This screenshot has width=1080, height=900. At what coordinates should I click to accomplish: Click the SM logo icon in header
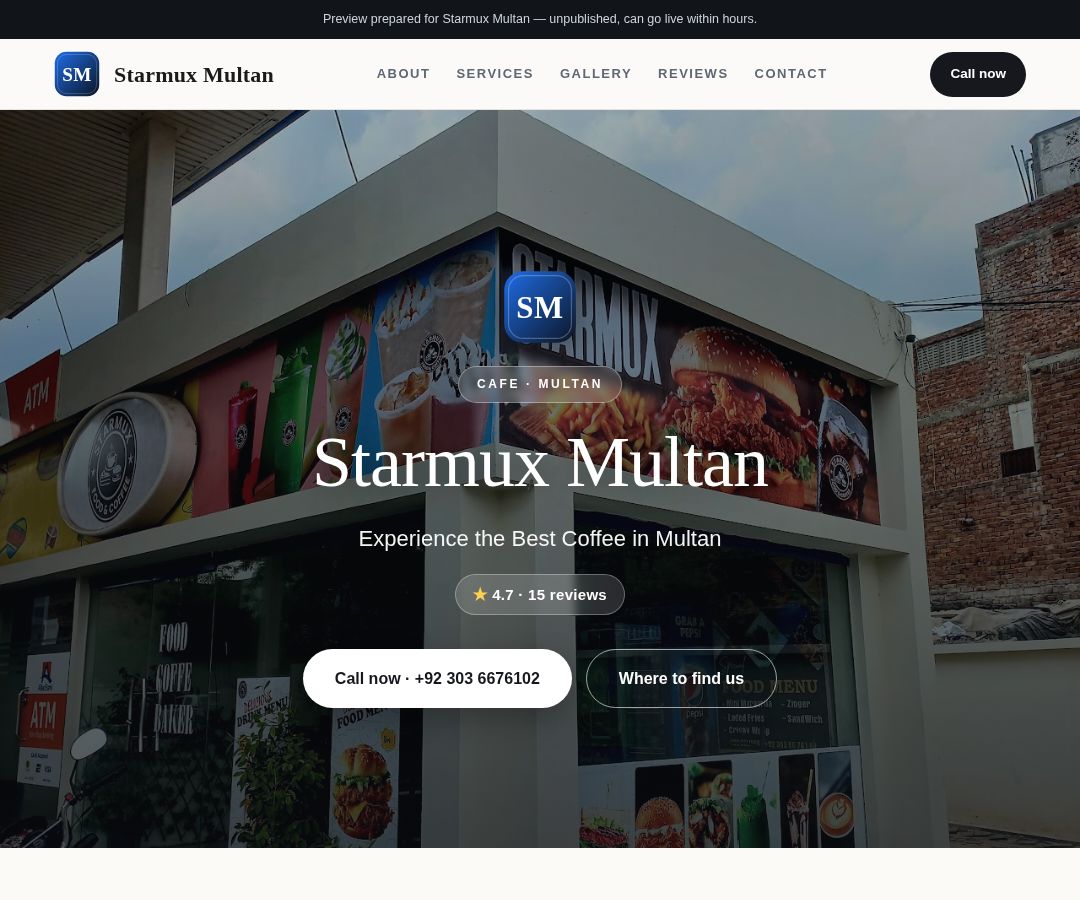[76, 74]
